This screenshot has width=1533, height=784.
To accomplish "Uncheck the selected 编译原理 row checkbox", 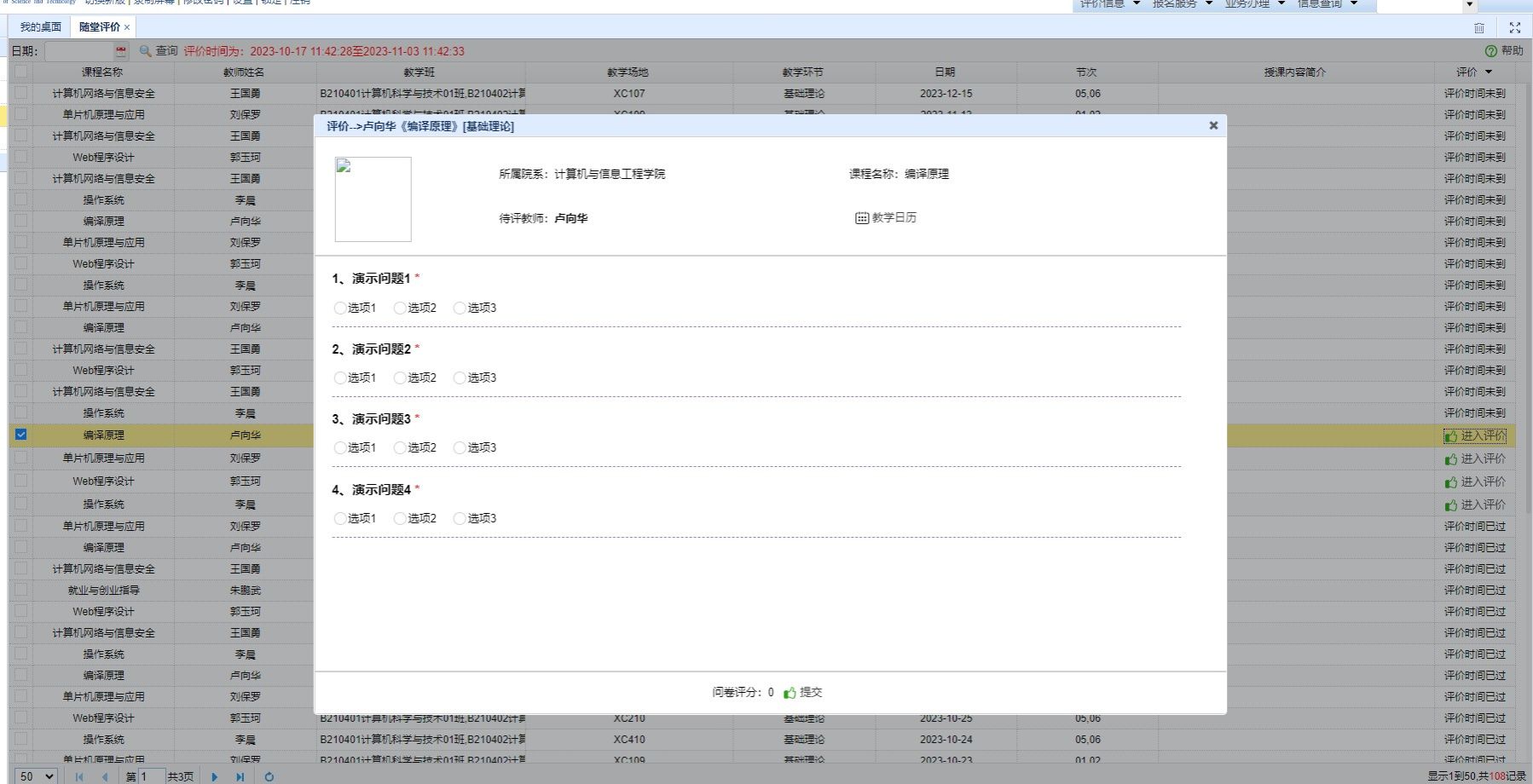I will pyautogui.click(x=21, y=435).
